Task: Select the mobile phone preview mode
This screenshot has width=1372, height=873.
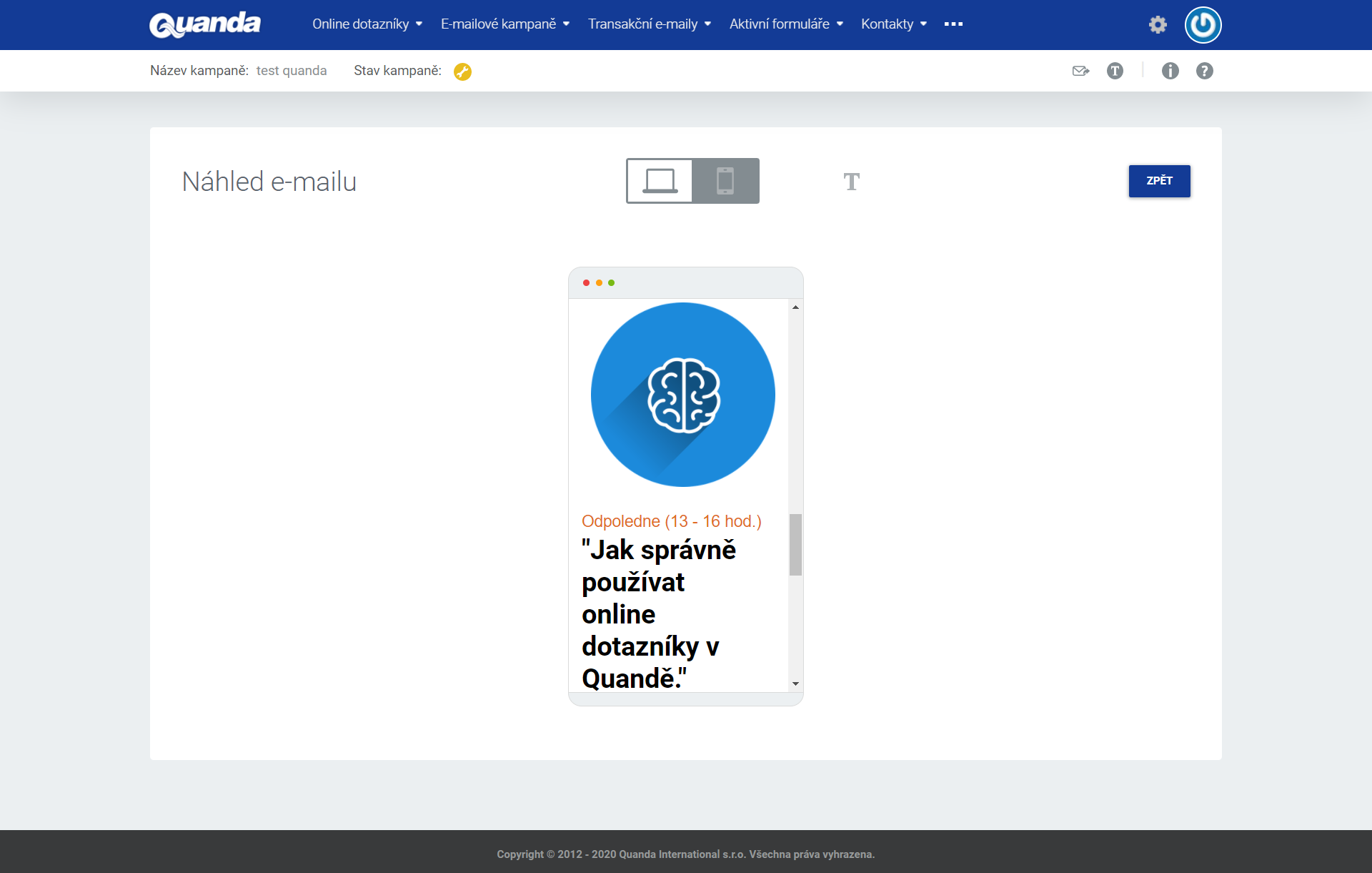Action: (x=725, y=181)
